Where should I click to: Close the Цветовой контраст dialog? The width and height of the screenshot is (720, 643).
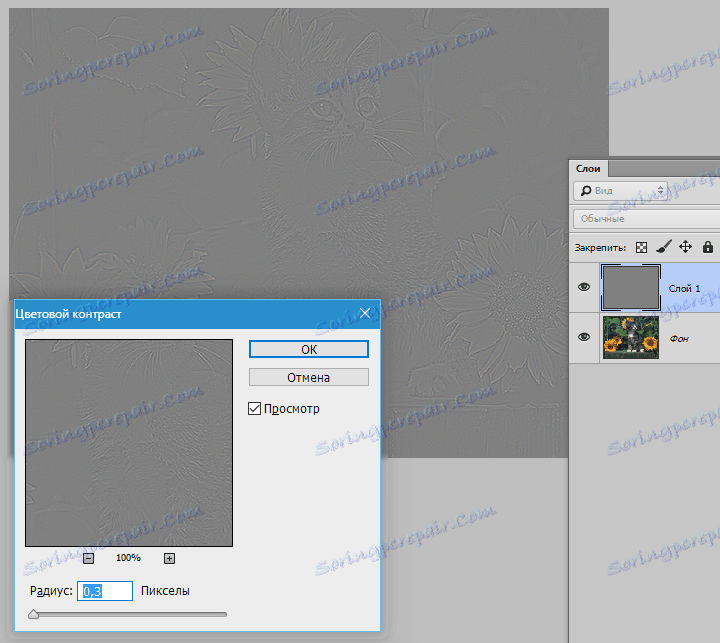[365, 313]
